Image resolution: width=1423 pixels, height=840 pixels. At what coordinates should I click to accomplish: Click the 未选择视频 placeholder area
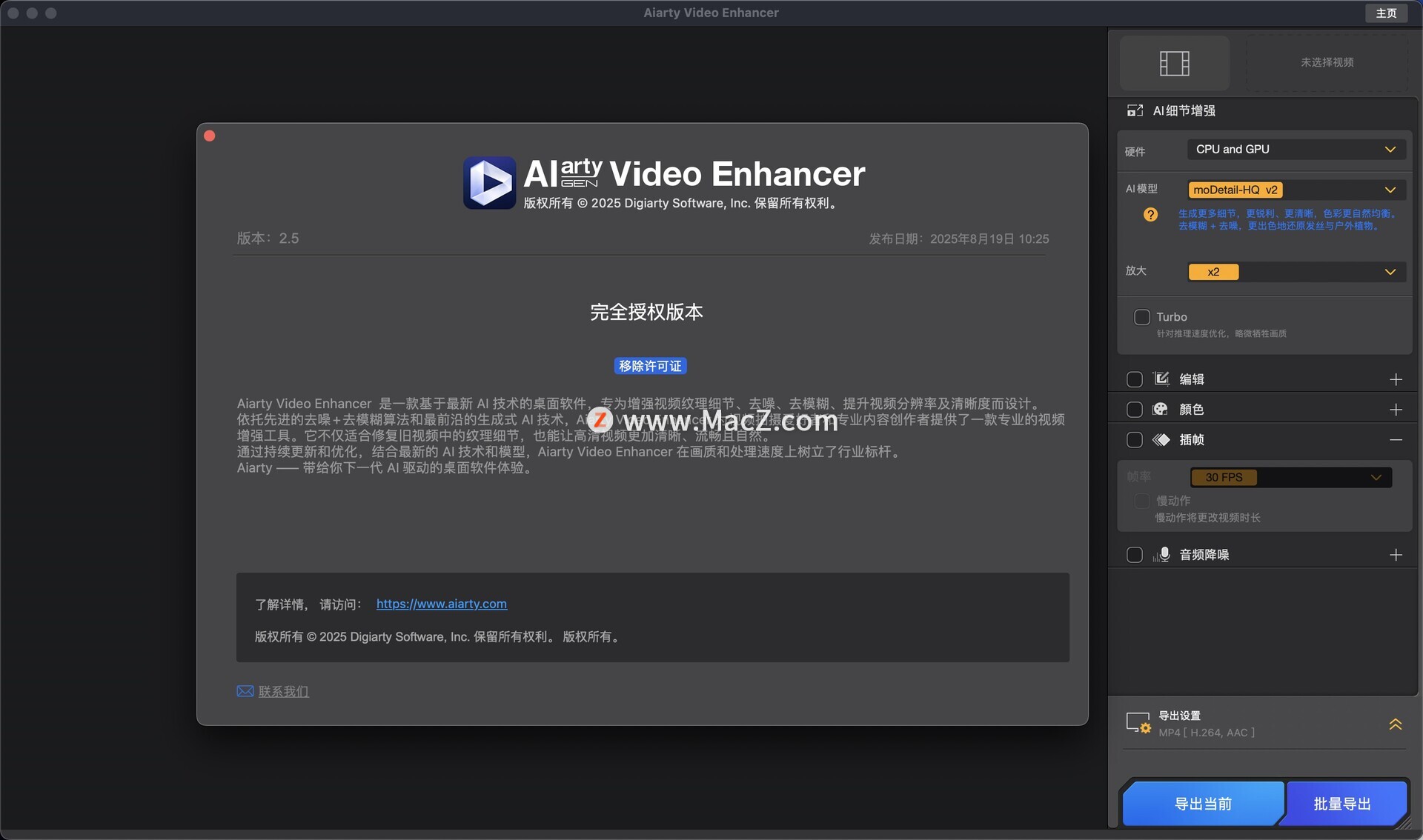click(x=1327, y=63)
